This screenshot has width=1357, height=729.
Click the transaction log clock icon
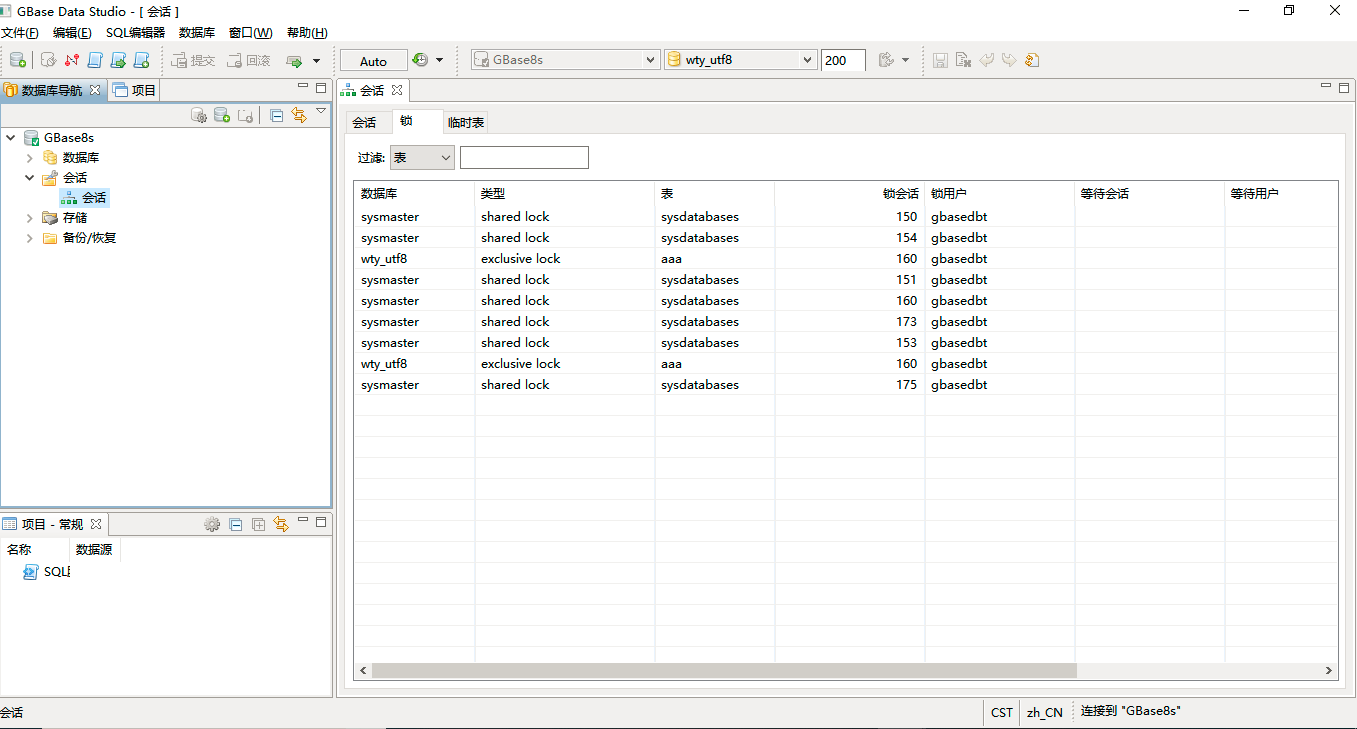(420, 60)
